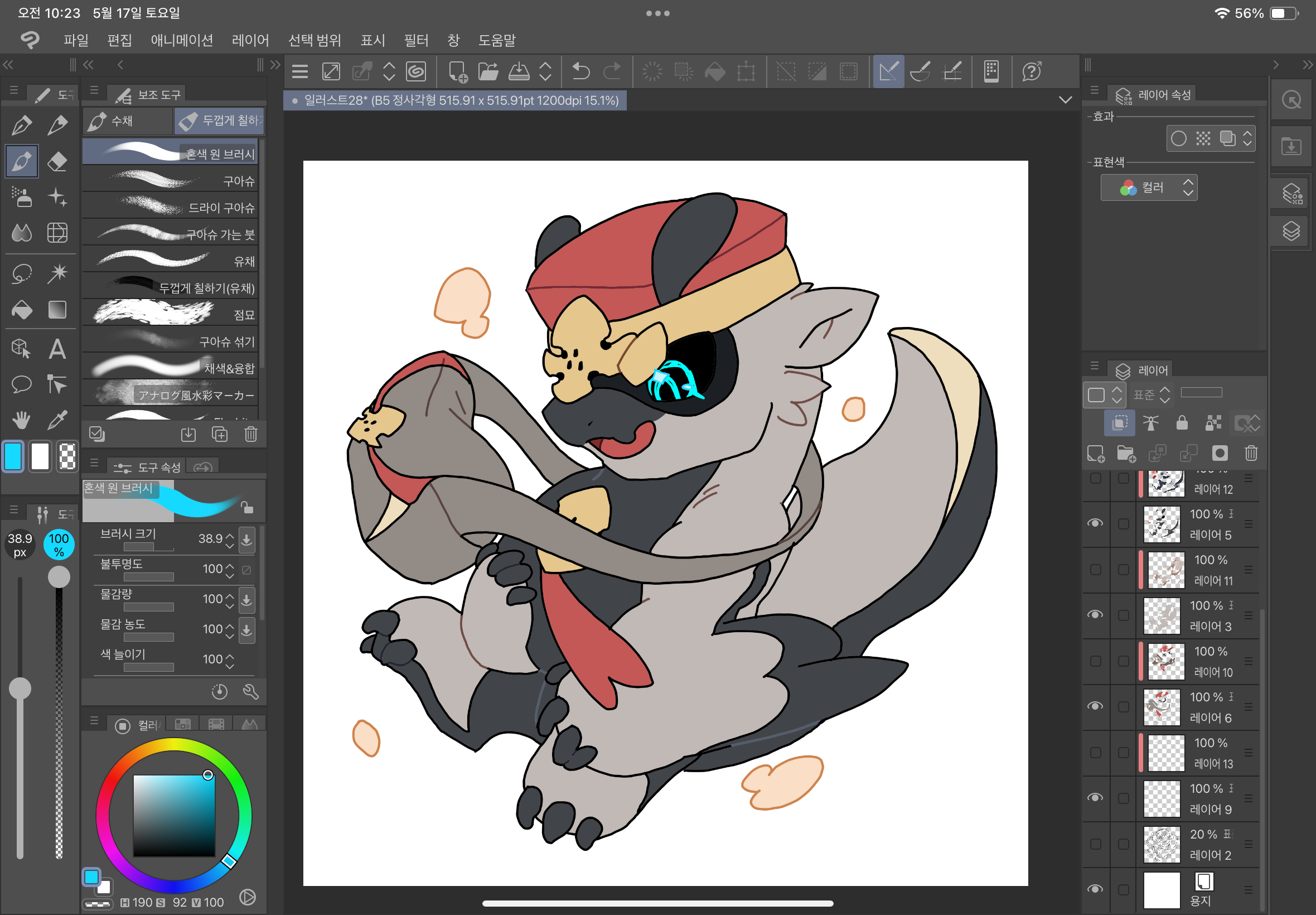Delete sub tool with trash icon
The height and width of the screenshot is (915, 1316).
point(251,434)
